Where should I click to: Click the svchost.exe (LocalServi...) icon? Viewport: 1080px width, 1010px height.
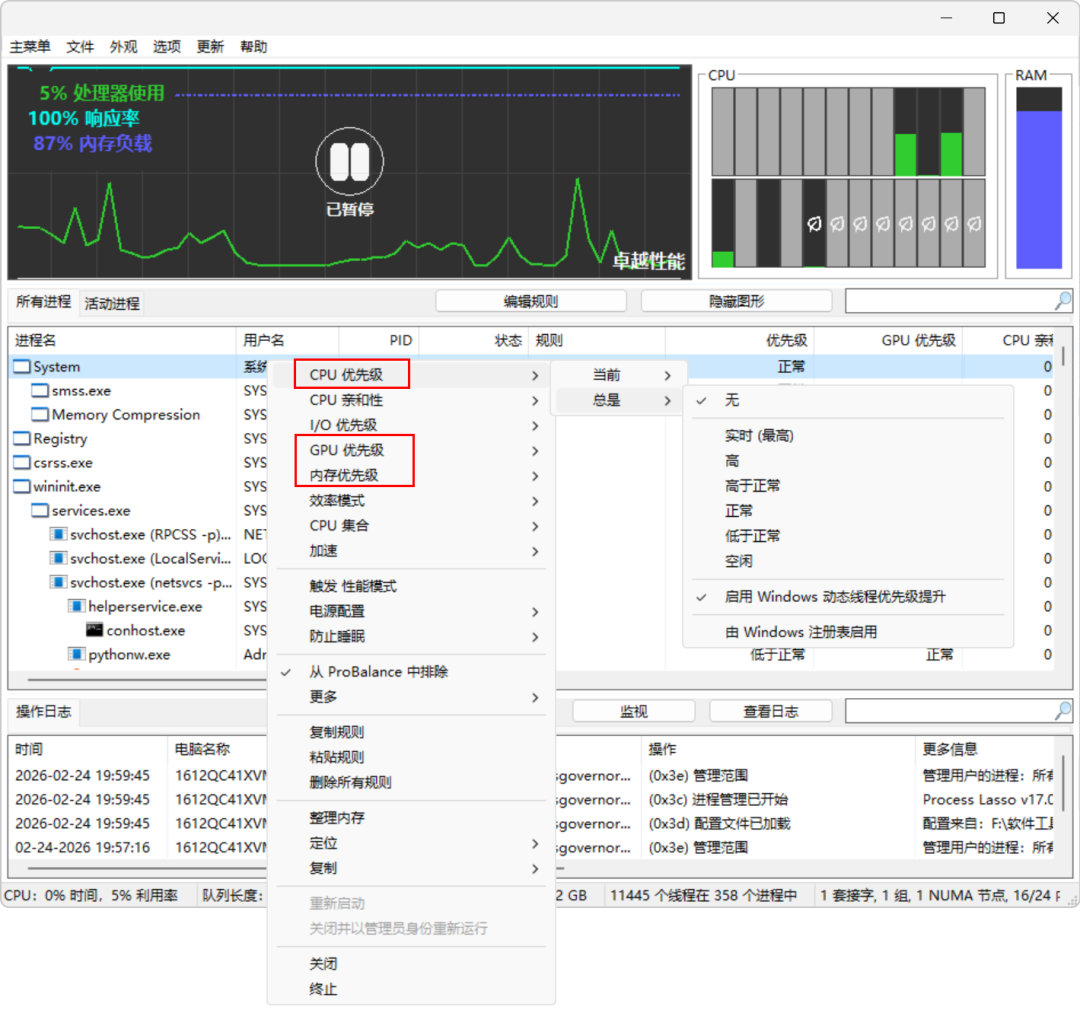click(x=59, y=558)
